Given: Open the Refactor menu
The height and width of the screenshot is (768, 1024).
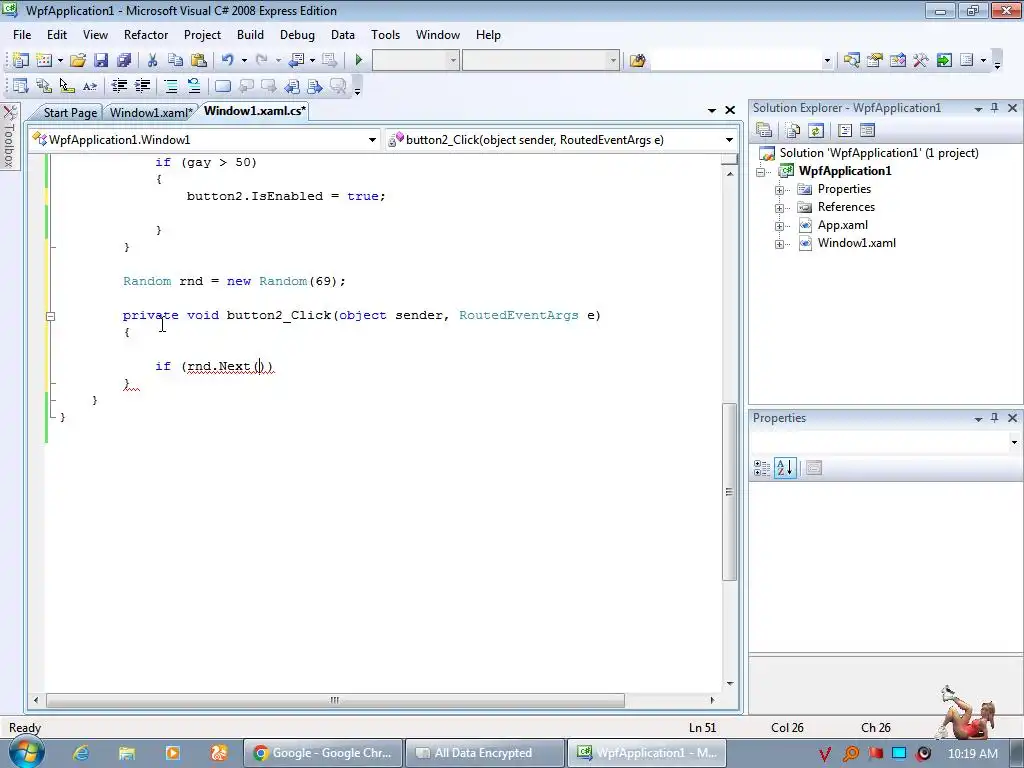Looking at the screenshot, I should (146, 35).
